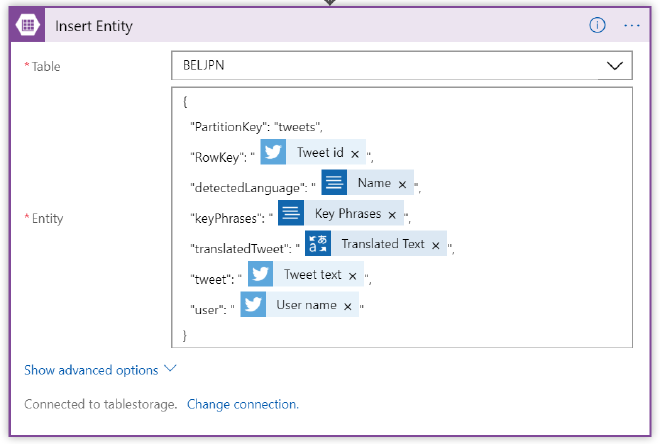Open the Table dropdown showing BELJPN

point(401,66)
